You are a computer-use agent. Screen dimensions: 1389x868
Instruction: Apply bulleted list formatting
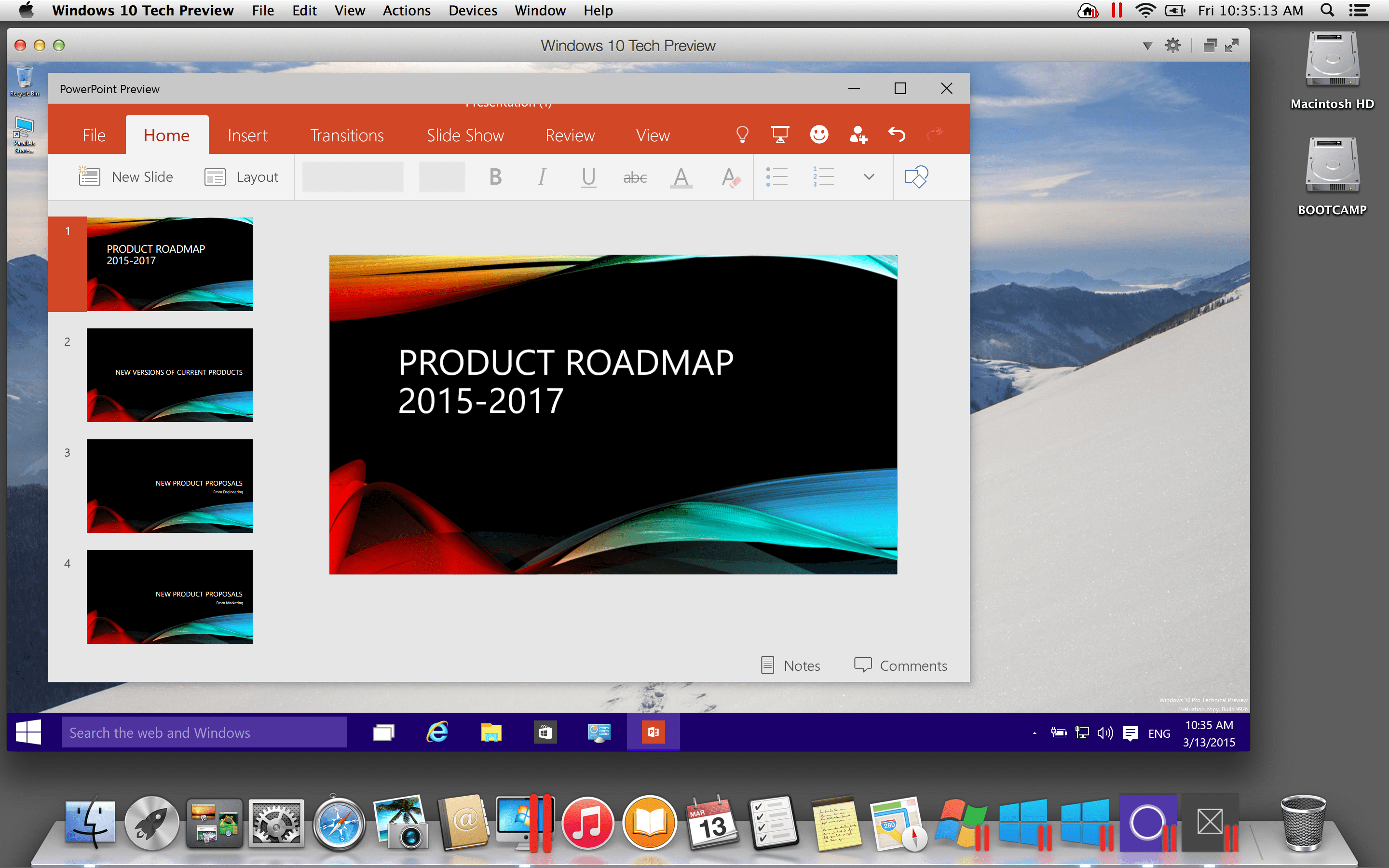click(x=776, y=177)
